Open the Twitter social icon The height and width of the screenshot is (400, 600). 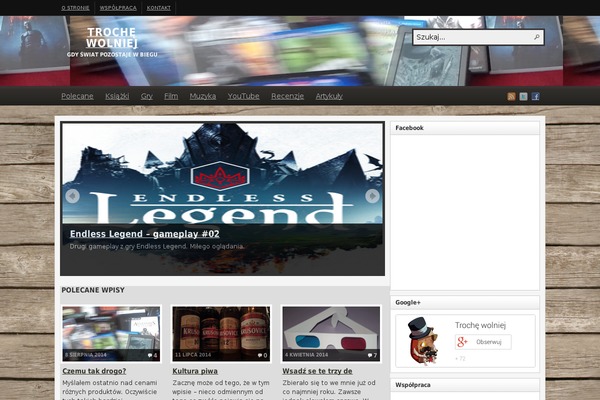(x=523, y=96)
